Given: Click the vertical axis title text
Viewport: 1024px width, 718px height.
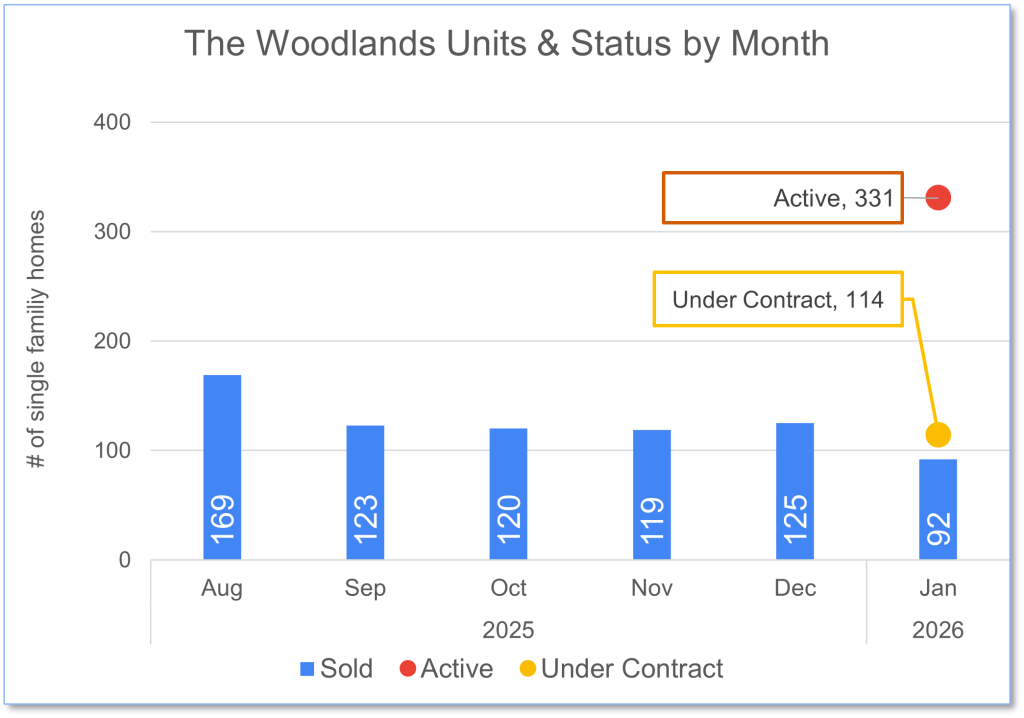Looking at the screenshot, I should tap(37, 340).
